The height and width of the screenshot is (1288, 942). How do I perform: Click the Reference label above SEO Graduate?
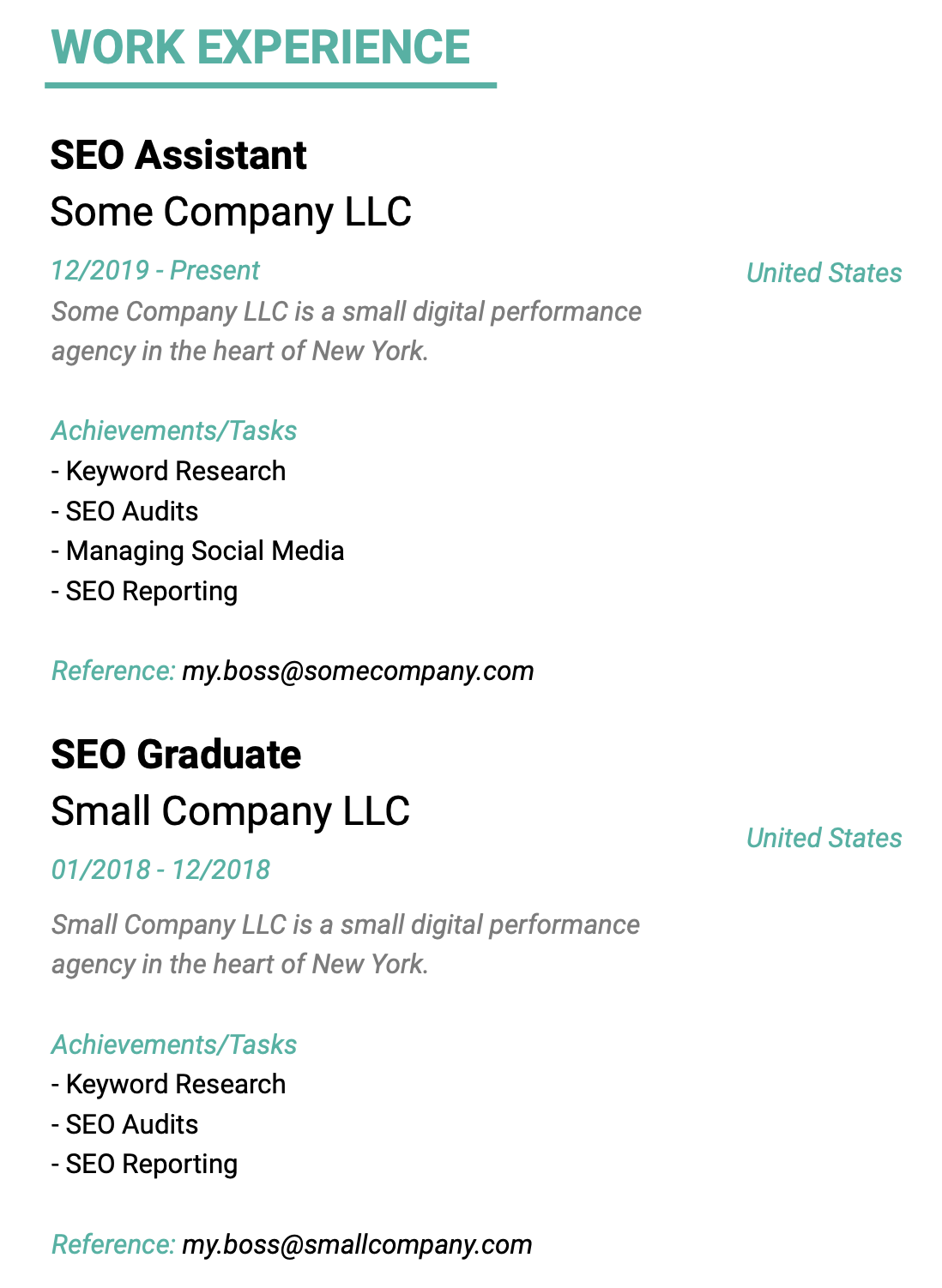[x=113, y=671]
